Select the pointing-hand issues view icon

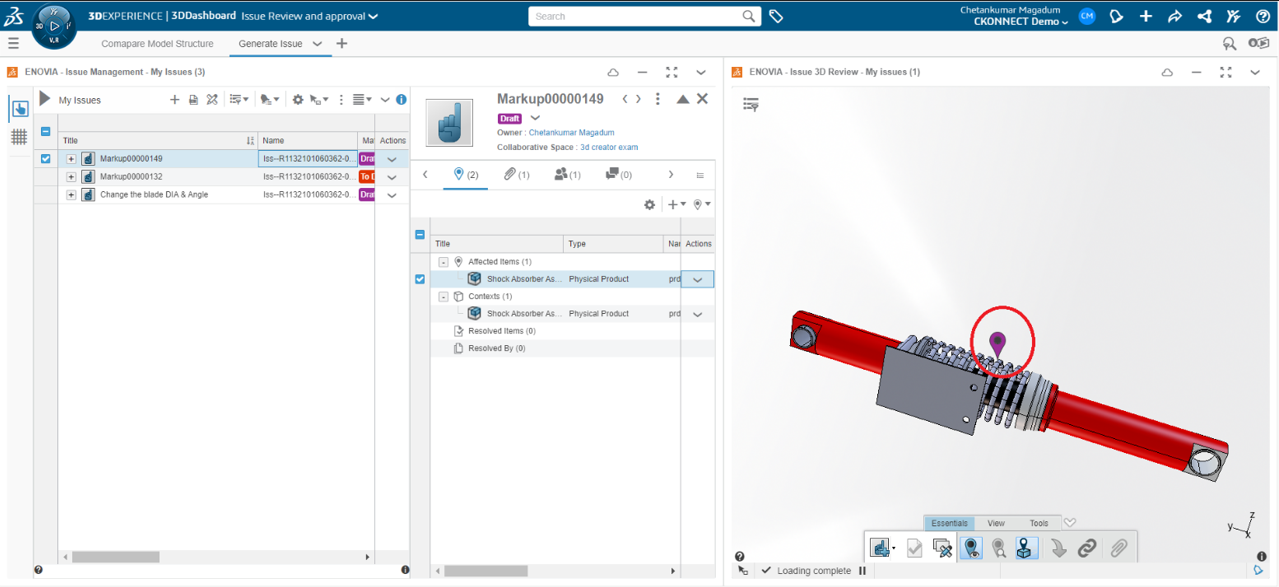click(19, 108)
